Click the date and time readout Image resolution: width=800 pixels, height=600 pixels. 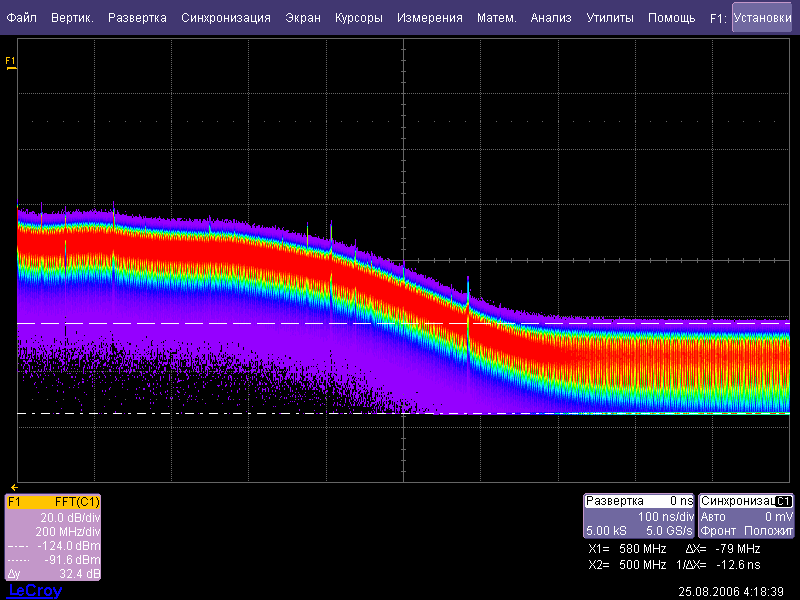(731, 591)
